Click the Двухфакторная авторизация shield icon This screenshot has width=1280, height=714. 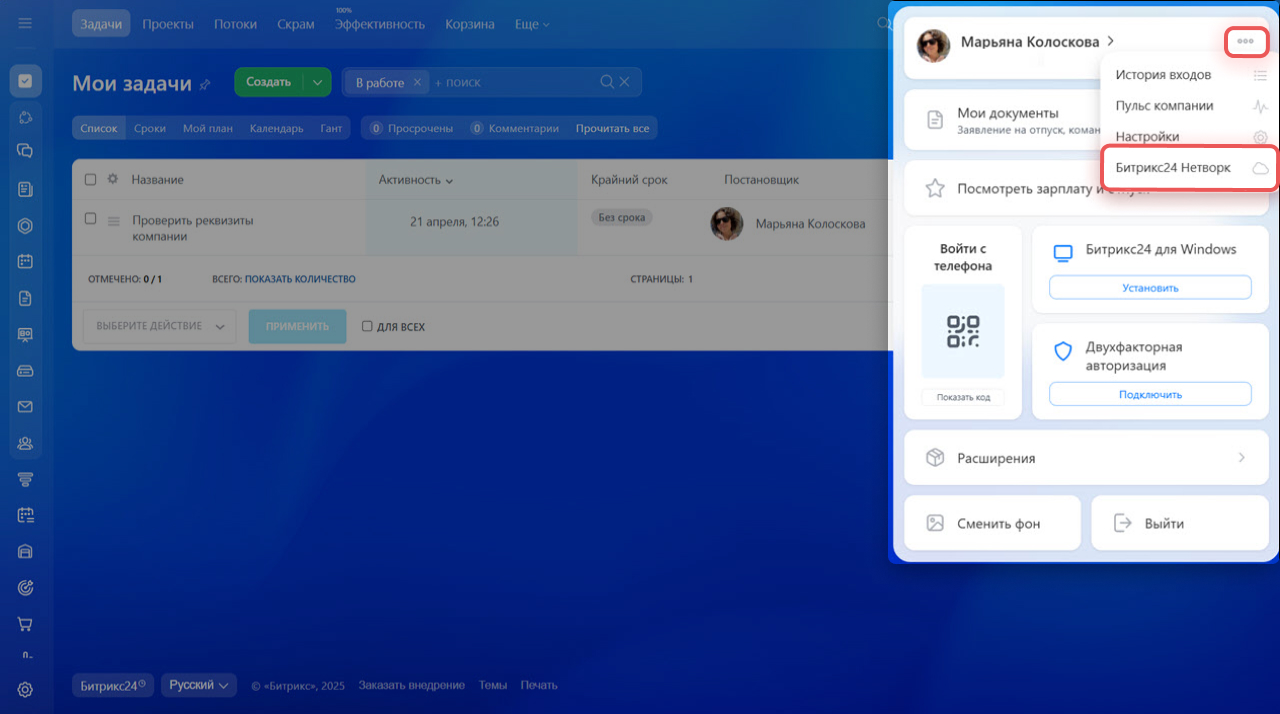click(1063, 352)
